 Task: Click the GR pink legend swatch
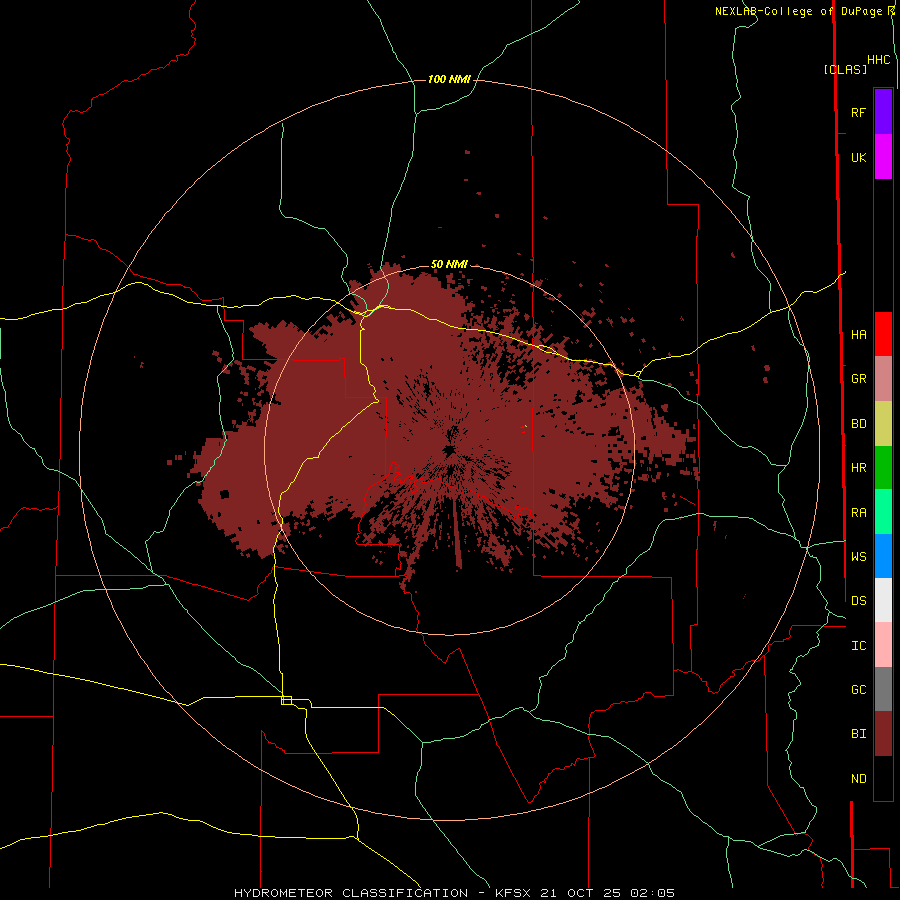[883, 379]
